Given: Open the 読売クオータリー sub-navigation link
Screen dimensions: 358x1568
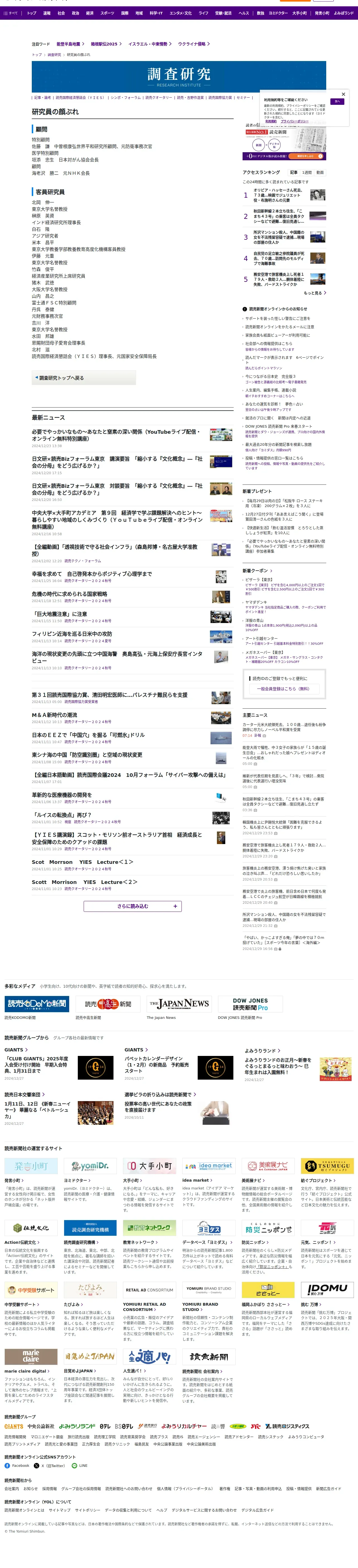Looking at the screenshot, I should click(x=158, y=97).
